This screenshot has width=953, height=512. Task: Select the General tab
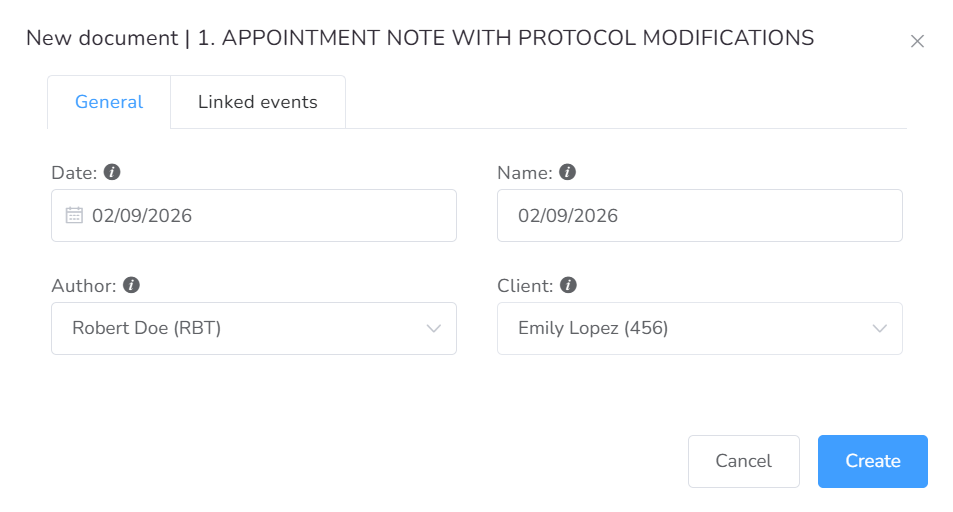109,102
